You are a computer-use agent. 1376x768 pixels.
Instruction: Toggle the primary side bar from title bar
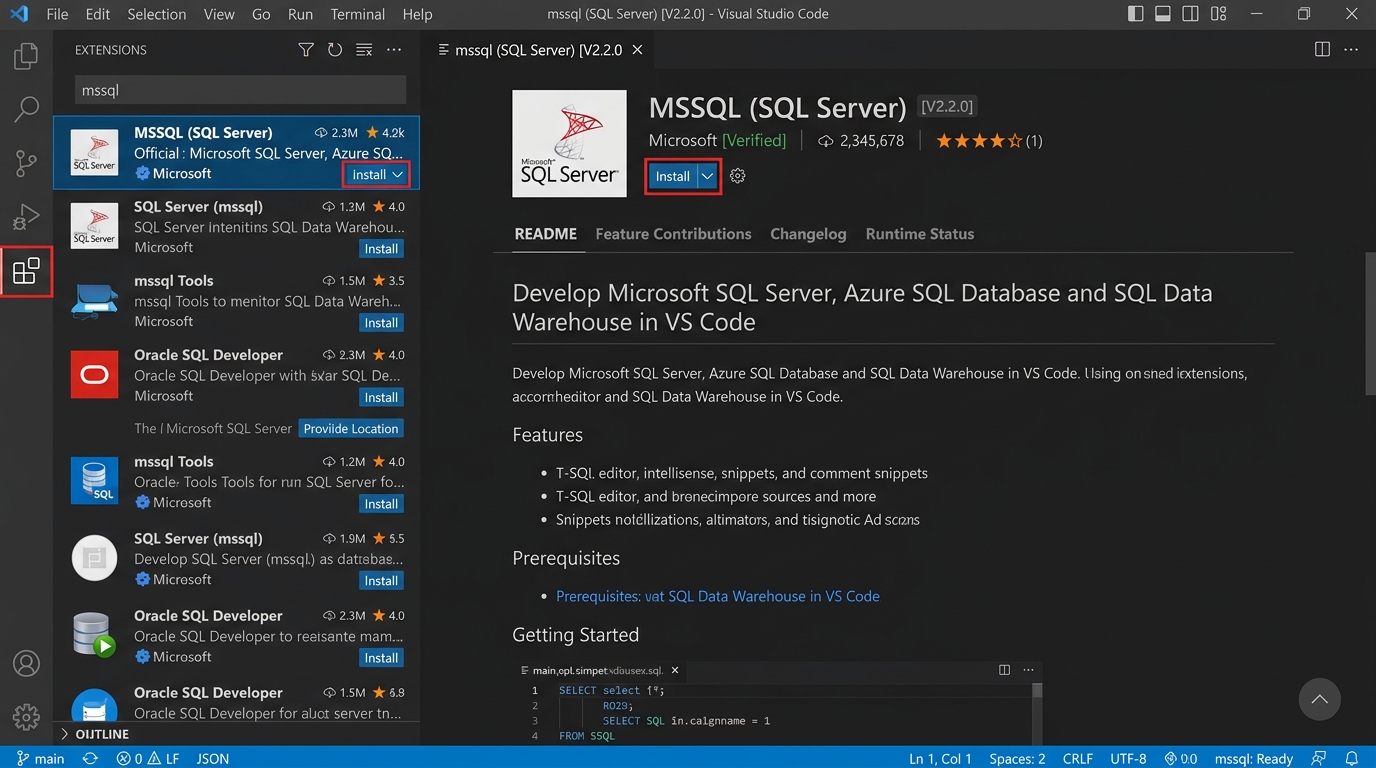point(1136,14)
